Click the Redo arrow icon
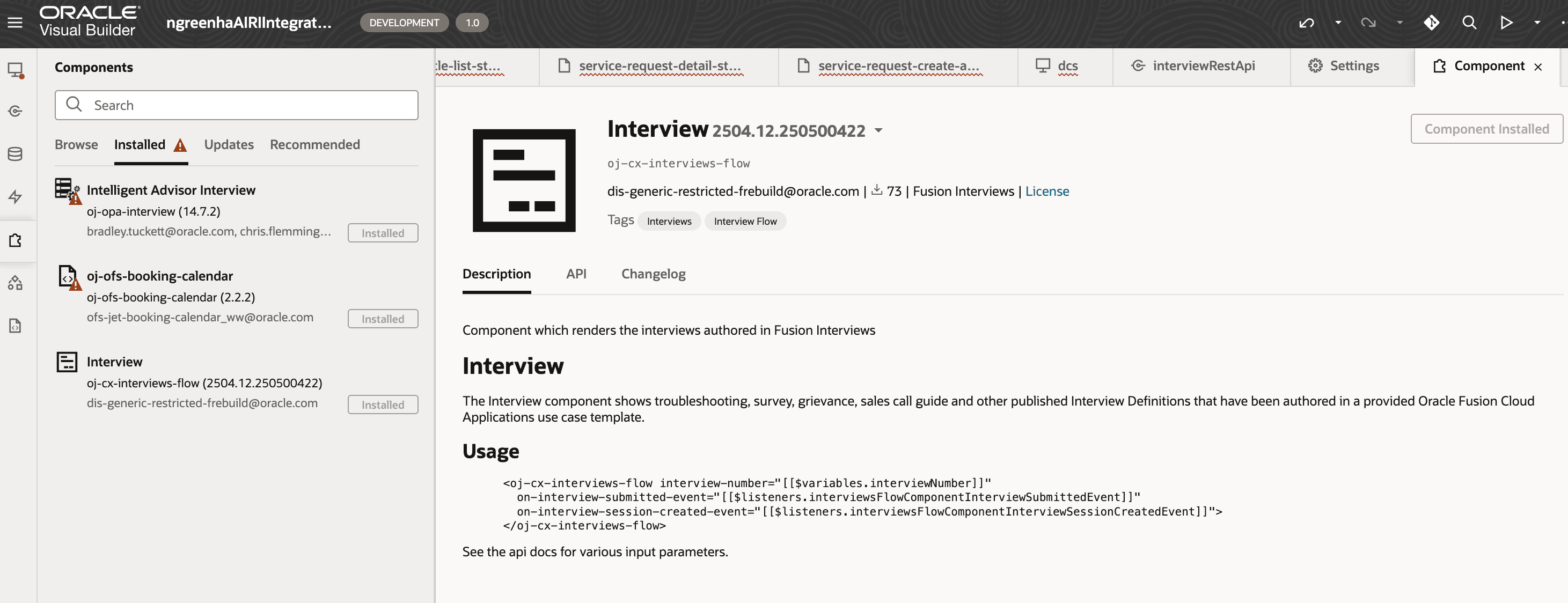Image resolution: width=1568 pixels, height=603 pixels. [1368, 23]
